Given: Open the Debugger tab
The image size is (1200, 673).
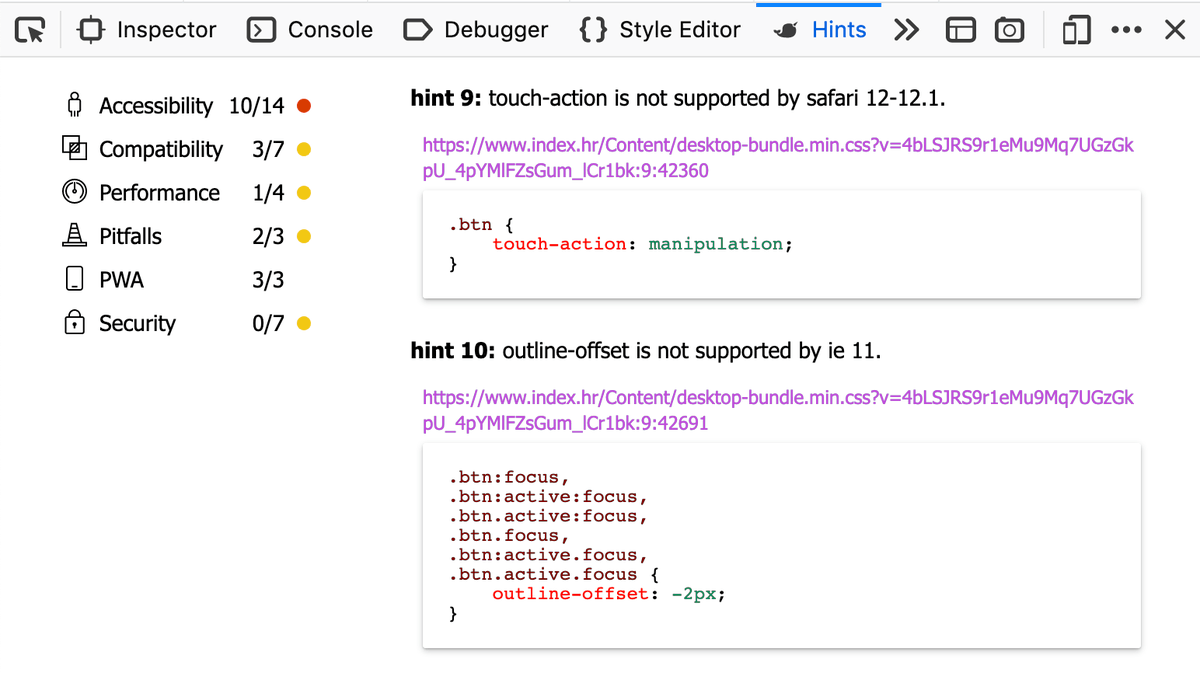Looking at the screenshot, I should click(475, 30).
